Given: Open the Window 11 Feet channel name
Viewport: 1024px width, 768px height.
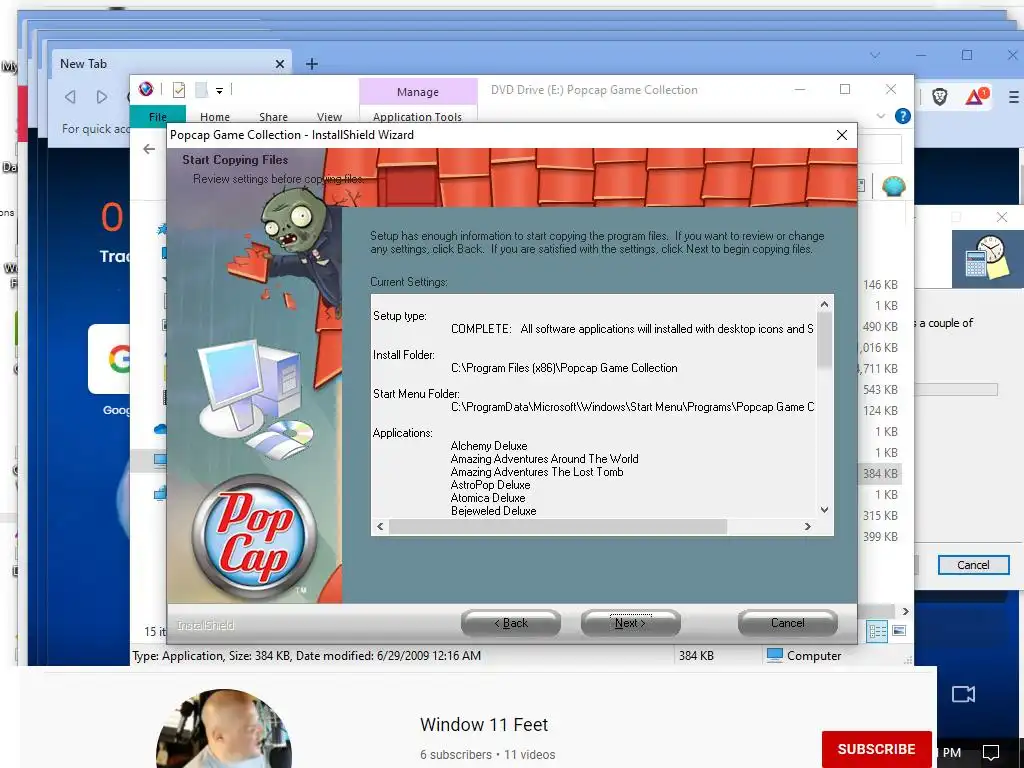Looking at the screenshot, I should click(x=484, y=725).
